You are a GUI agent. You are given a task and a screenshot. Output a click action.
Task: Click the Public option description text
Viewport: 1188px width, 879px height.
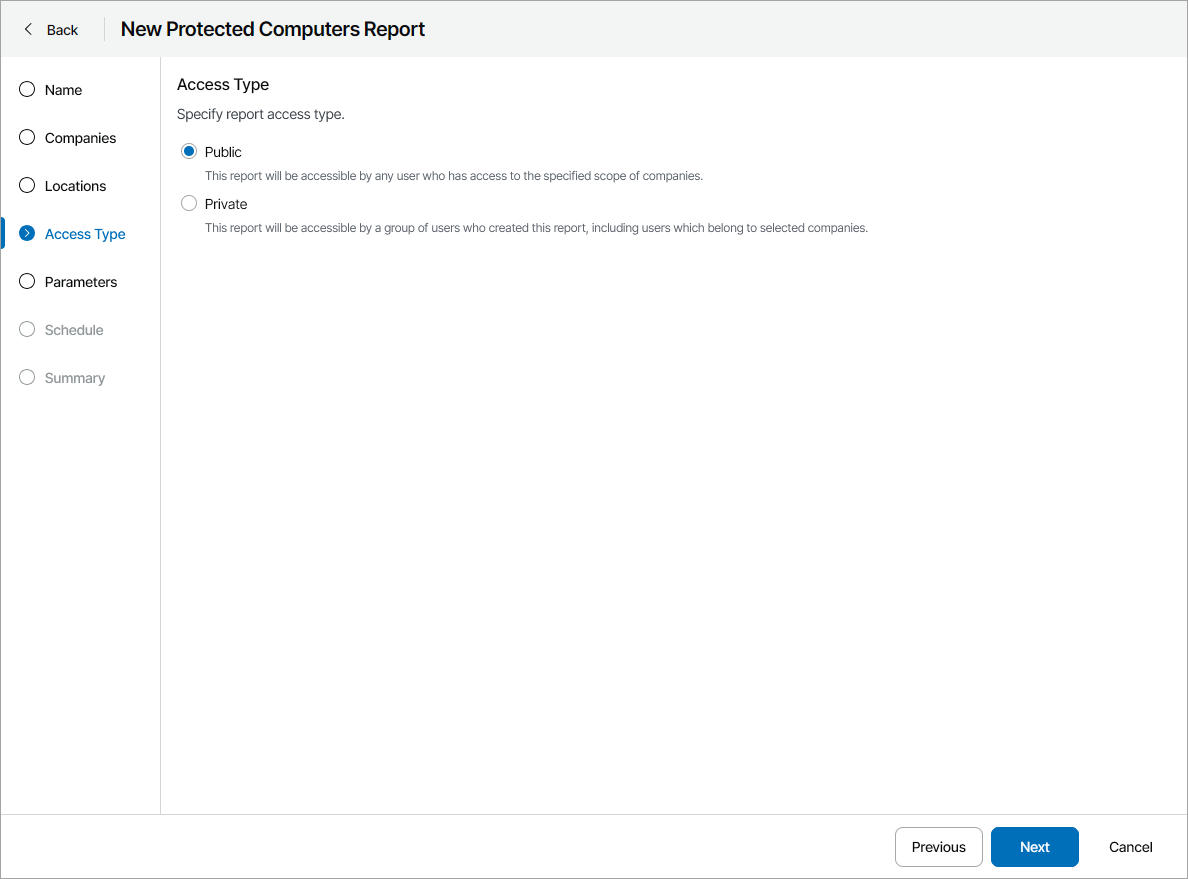click(x=454, y=176)
